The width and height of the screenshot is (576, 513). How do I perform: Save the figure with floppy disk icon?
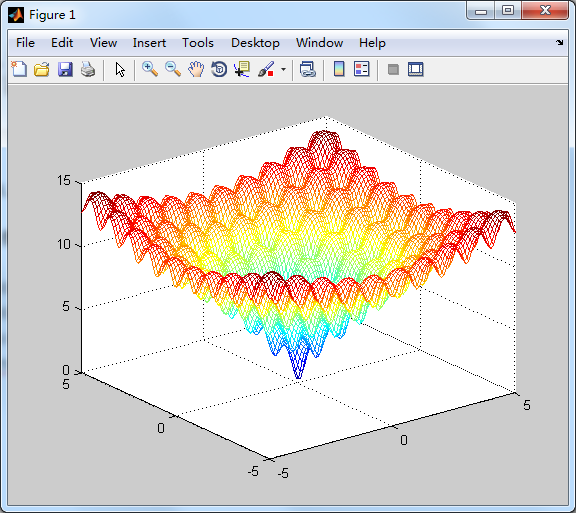coord(65,69)
